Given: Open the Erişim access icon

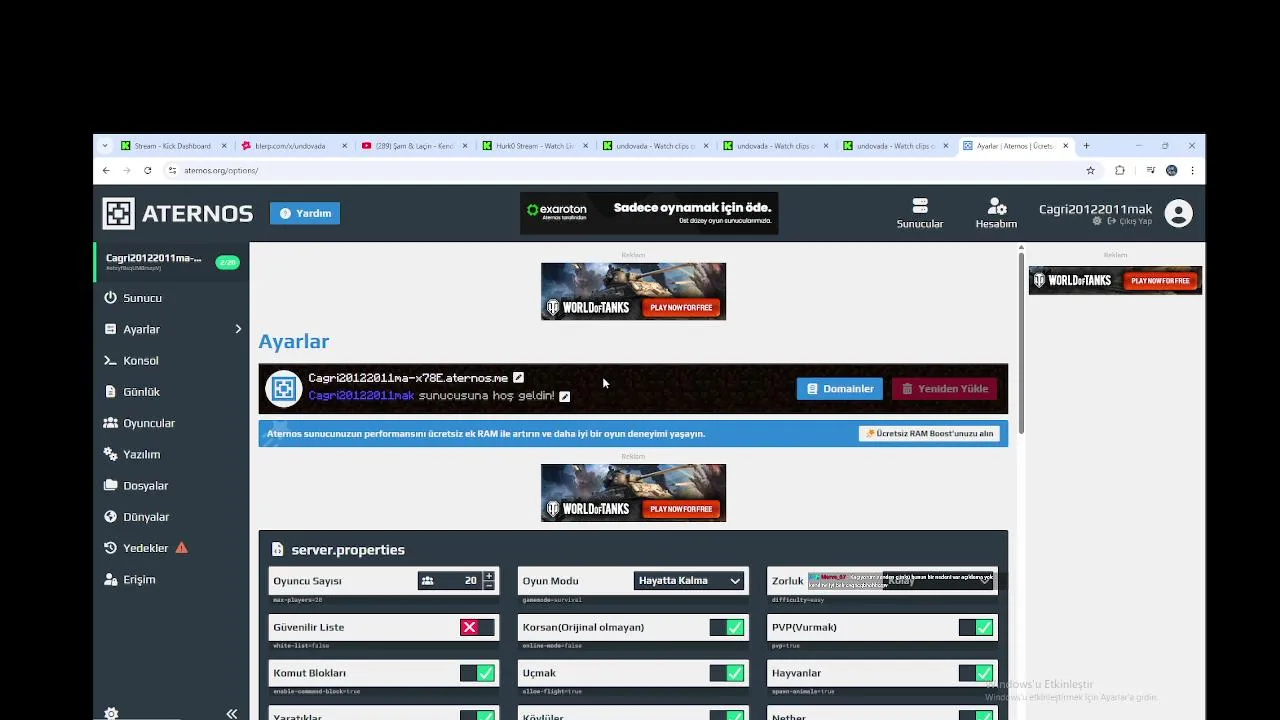Looking at the screenshot, I should [111, 580].
